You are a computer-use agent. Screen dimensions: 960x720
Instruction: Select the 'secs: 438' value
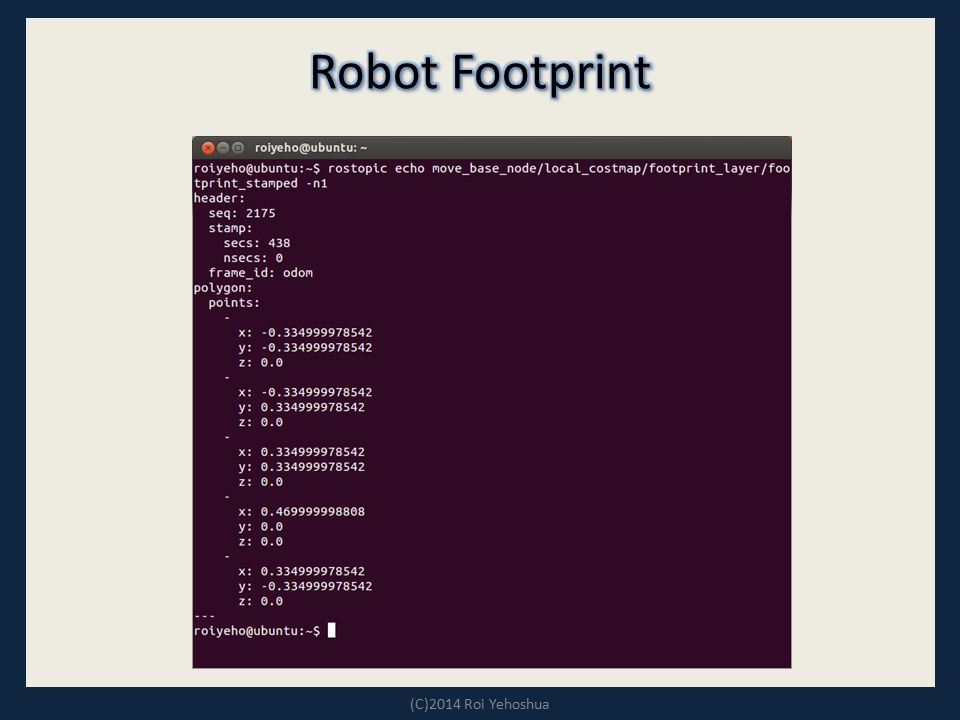[x=257, y=243]
